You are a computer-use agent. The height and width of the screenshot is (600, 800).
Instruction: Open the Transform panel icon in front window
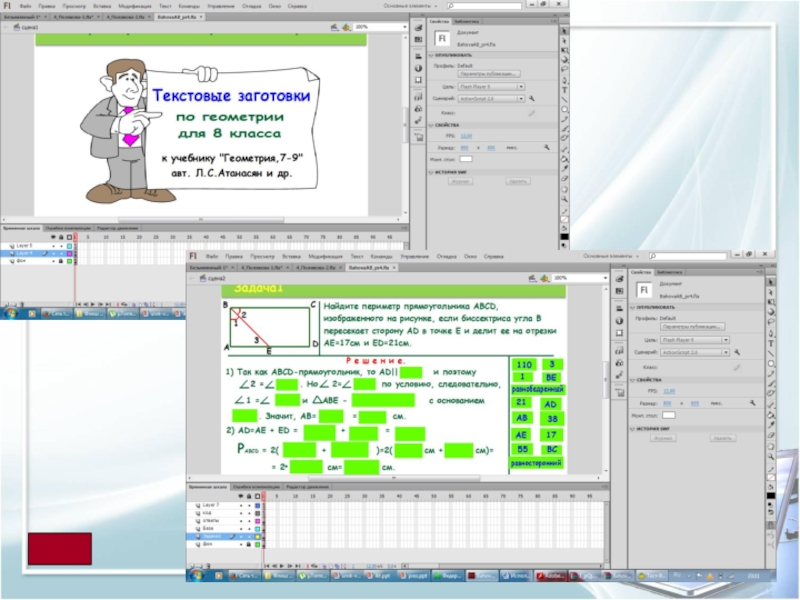[x=619, y=333]
